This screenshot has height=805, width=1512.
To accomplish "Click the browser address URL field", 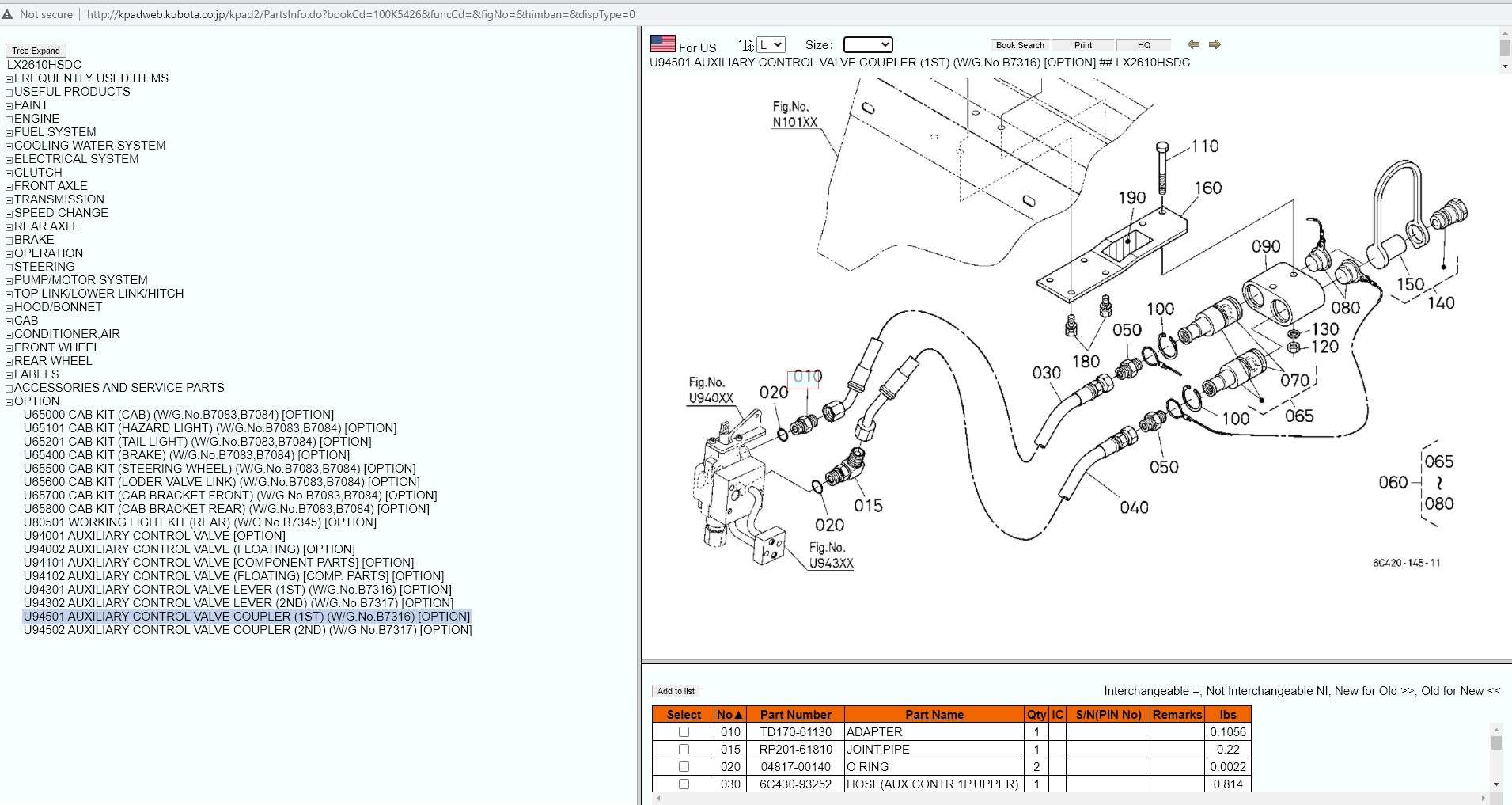I will click(361, 14).
